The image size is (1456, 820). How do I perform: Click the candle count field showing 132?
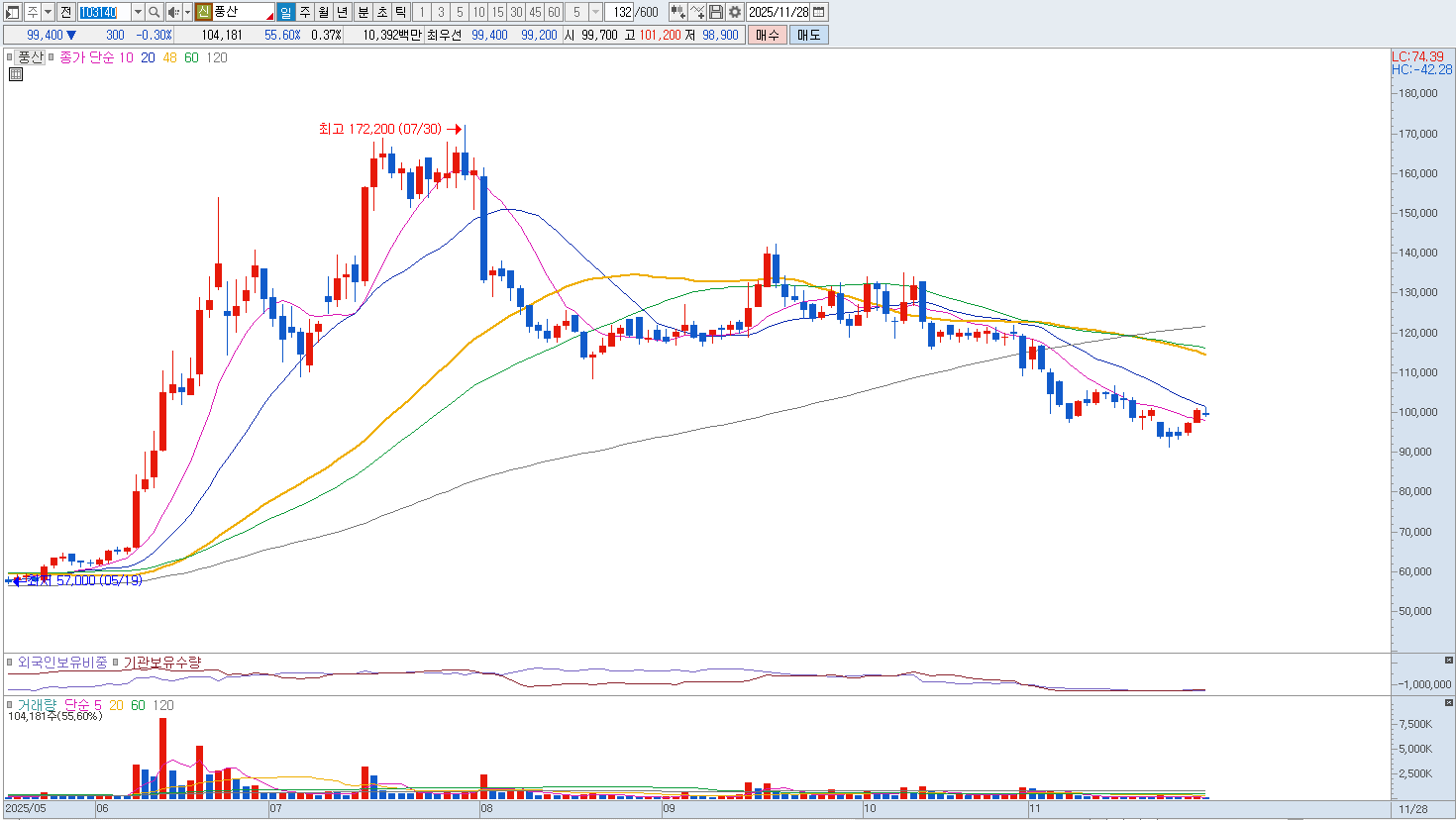pos(621,12)
